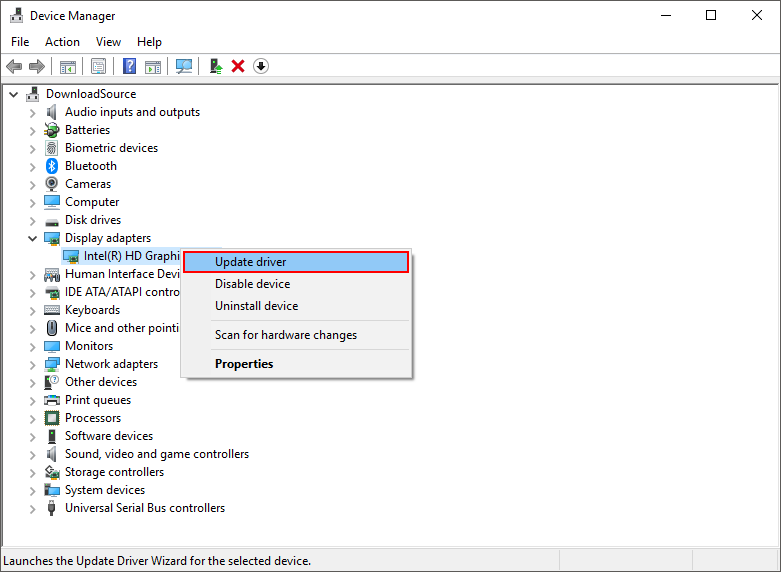
Task: Click the Keyboards icon
Action: point(52,310)
